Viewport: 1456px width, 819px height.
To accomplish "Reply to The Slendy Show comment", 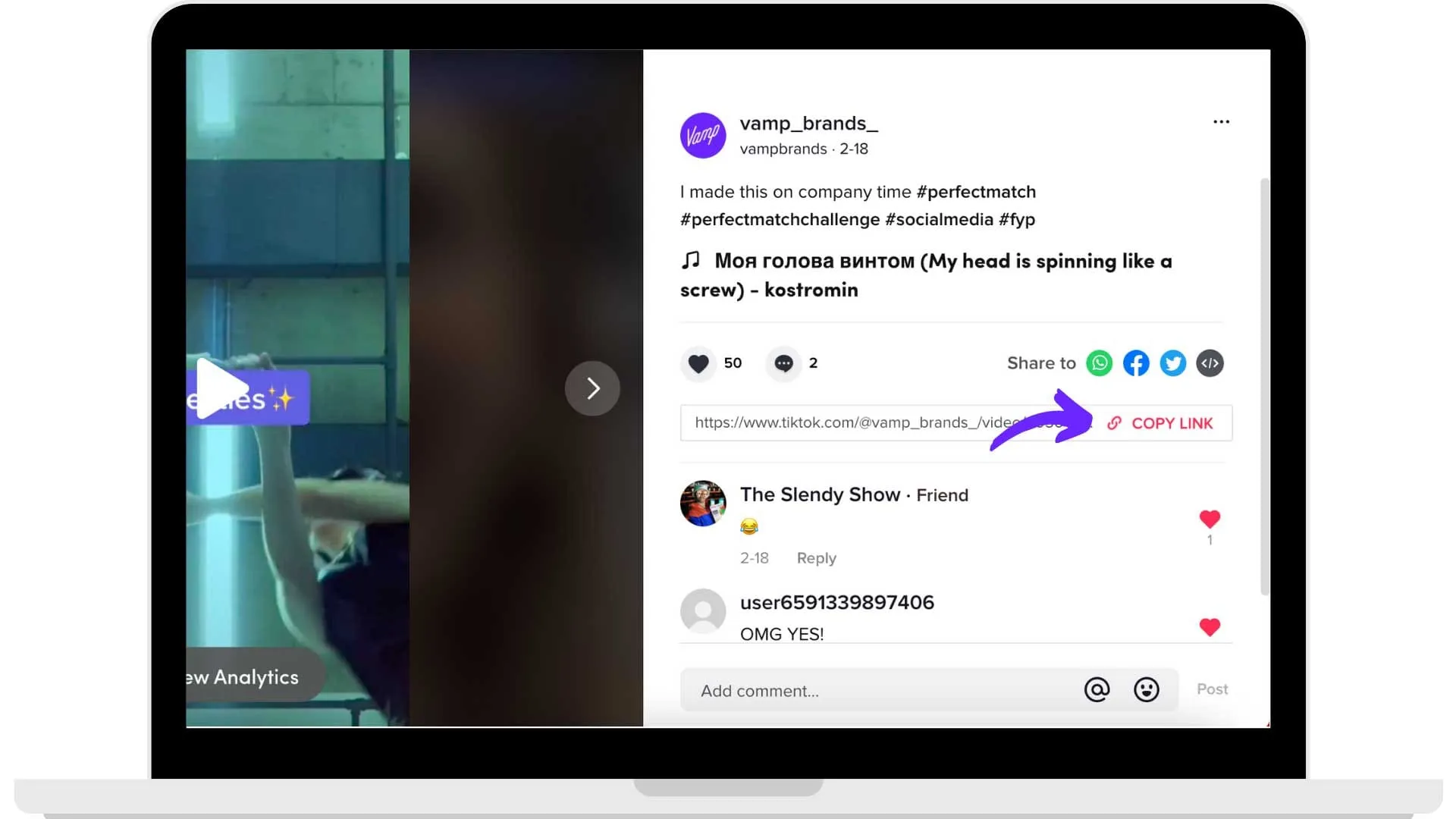I will tap(816, 558).
